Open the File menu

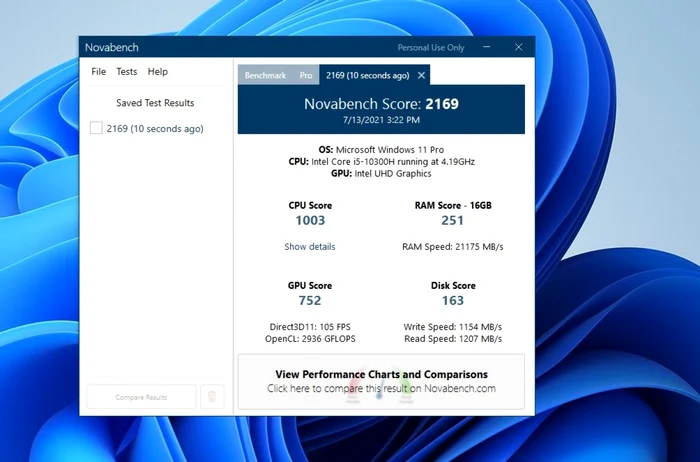pyautogui.click(x=98, y=71)
